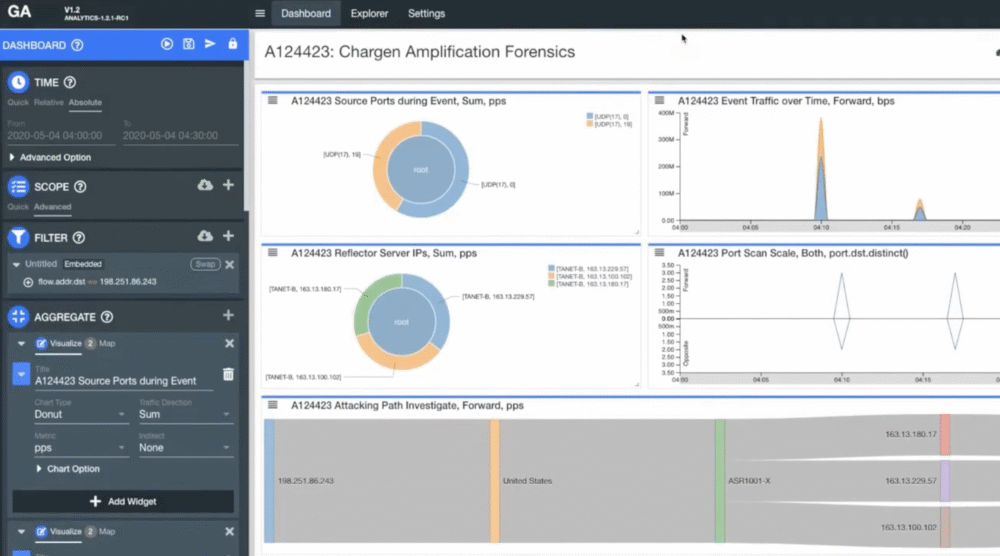This screenshot has width=1000, height=556.
Task: Delete the Source Ports widget with trash icon
Action: coord(228,374)
